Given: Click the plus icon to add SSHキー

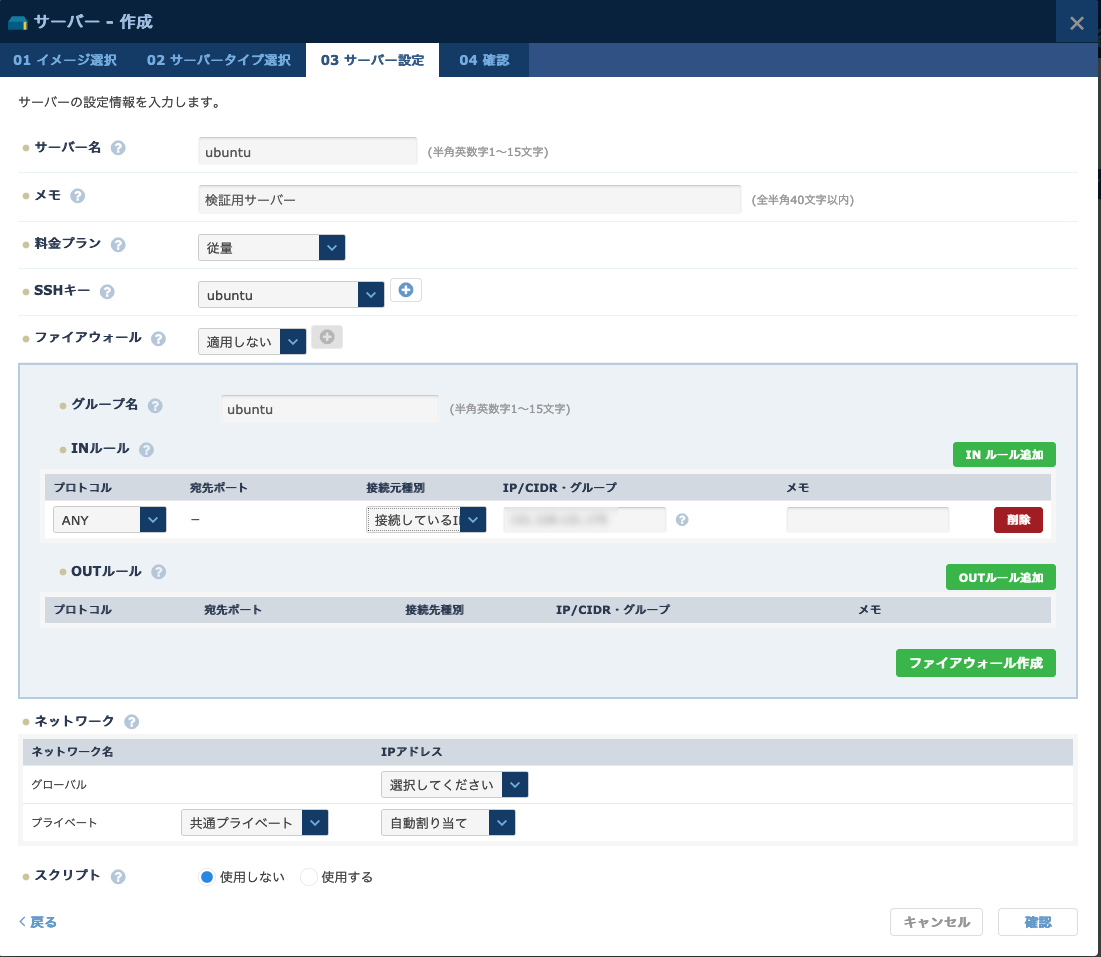Looking at the screenshot, I should 405,290.
